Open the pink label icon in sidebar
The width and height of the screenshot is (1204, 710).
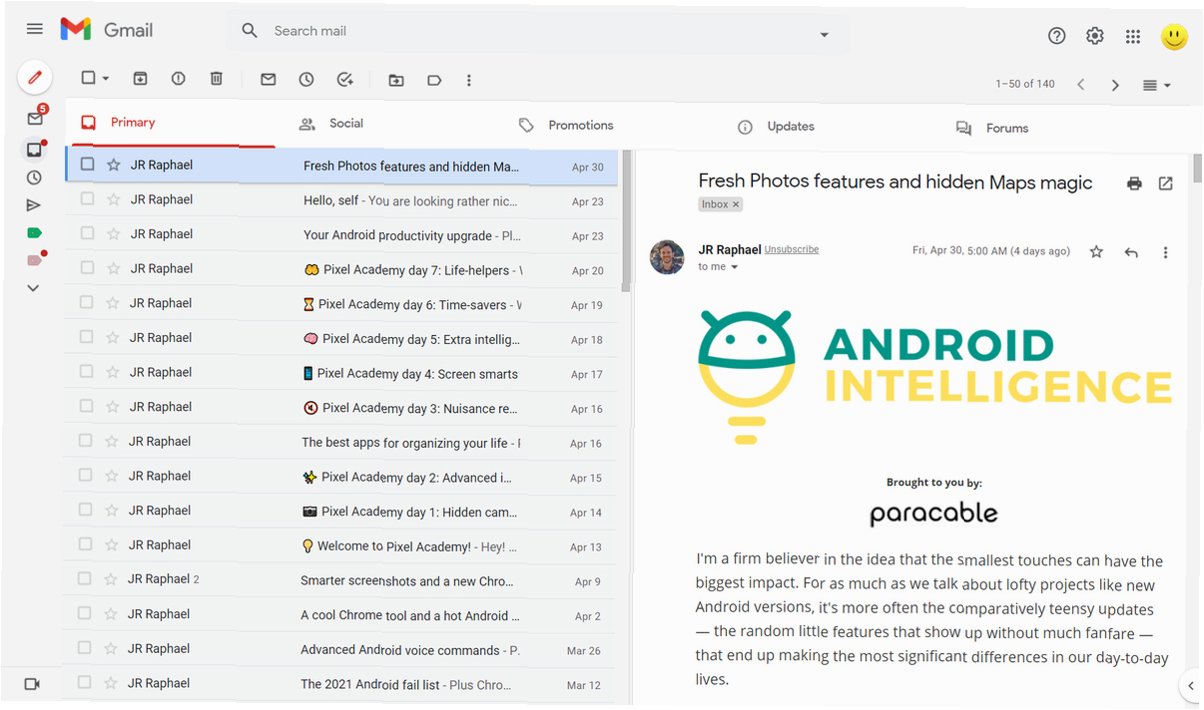click(35, 260)
